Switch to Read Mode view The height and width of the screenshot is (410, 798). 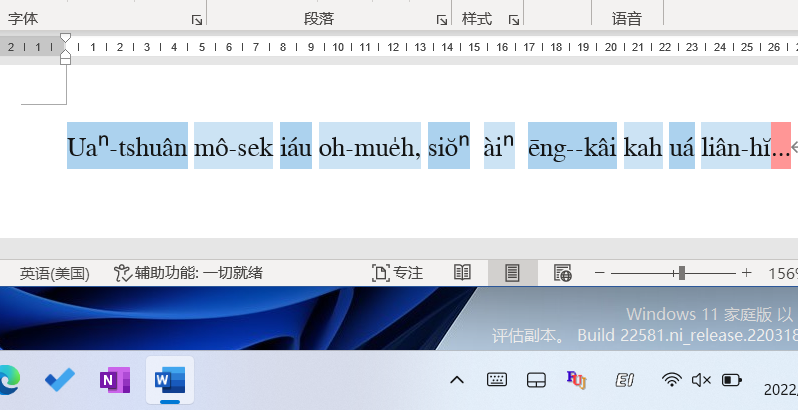click(462, 273)
